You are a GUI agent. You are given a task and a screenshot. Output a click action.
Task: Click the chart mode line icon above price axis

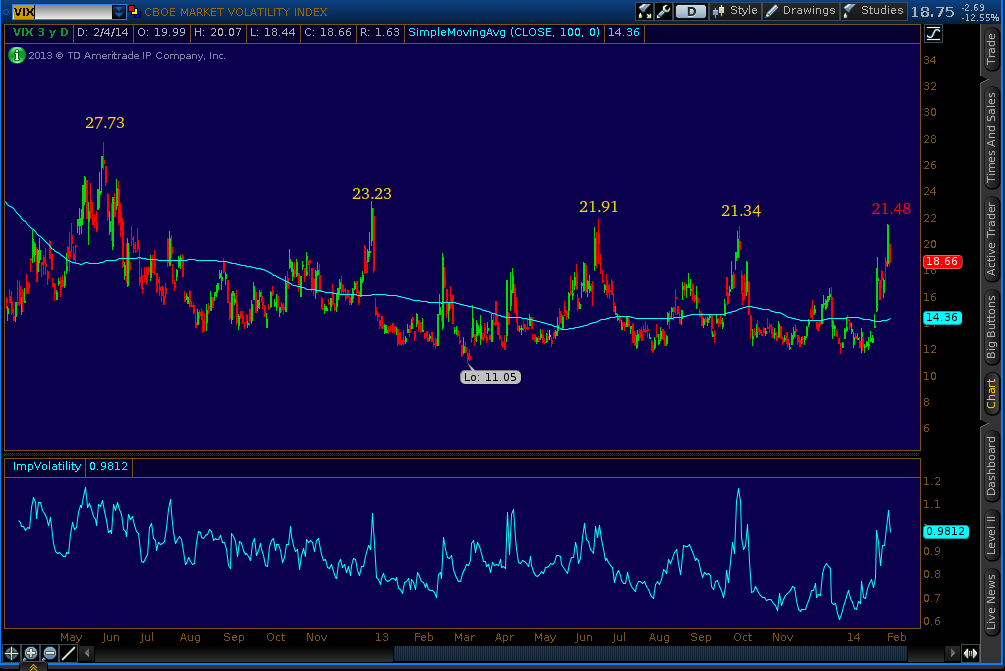[933, 34]
